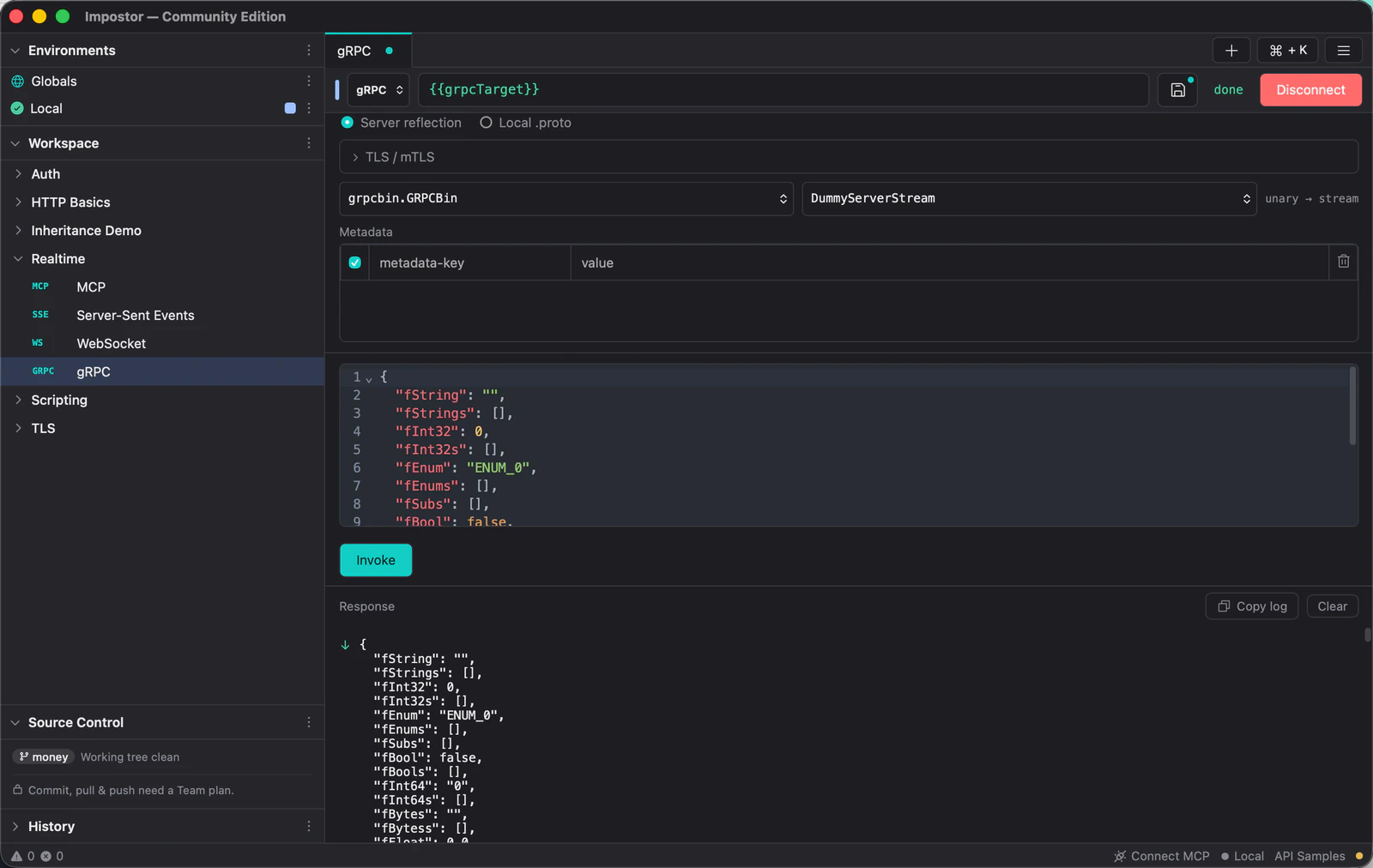
Task: Fold JSON body at line 1 arrow
Action: [x=369, y=378]
